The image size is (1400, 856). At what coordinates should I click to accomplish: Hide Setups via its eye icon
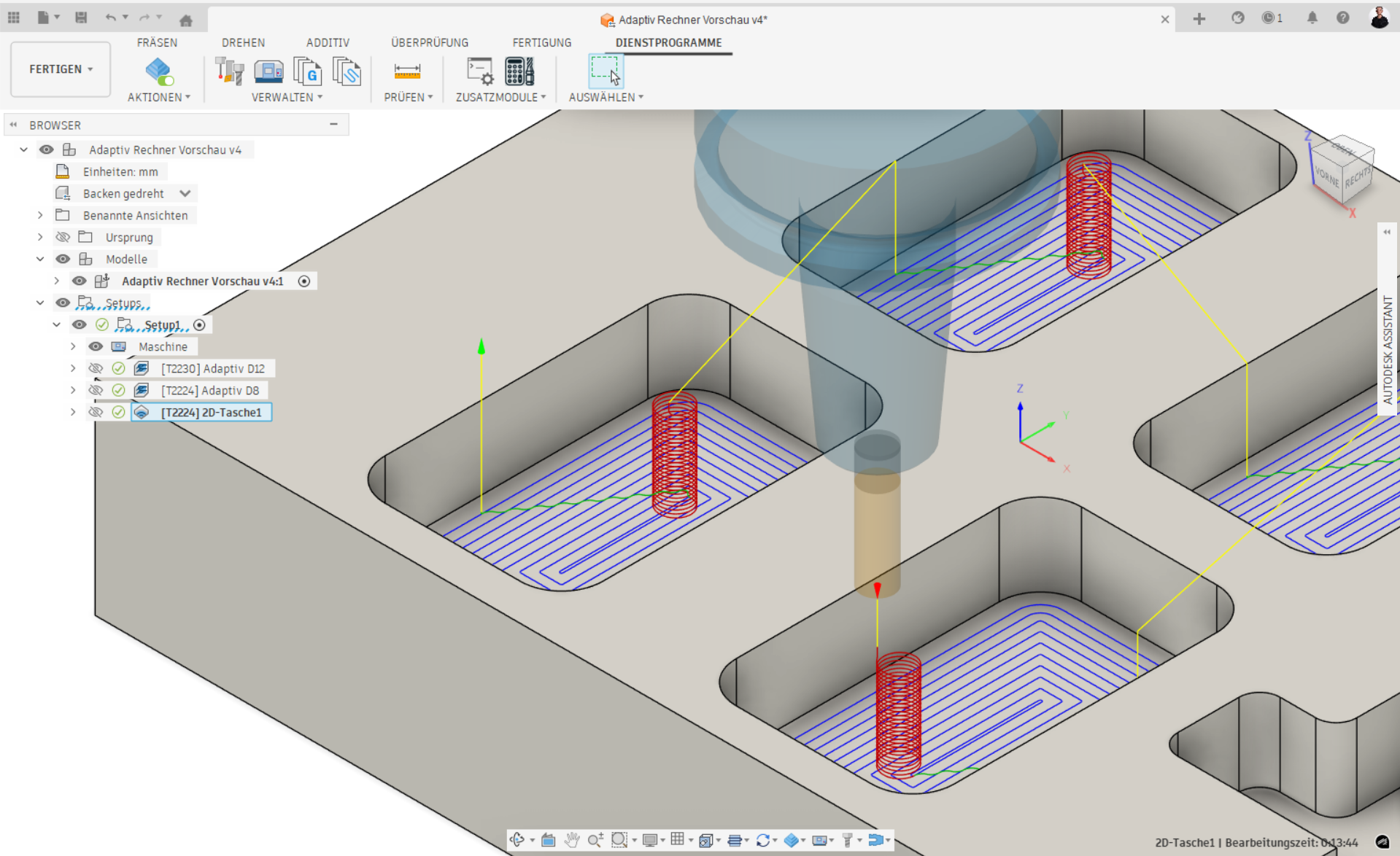63,303
